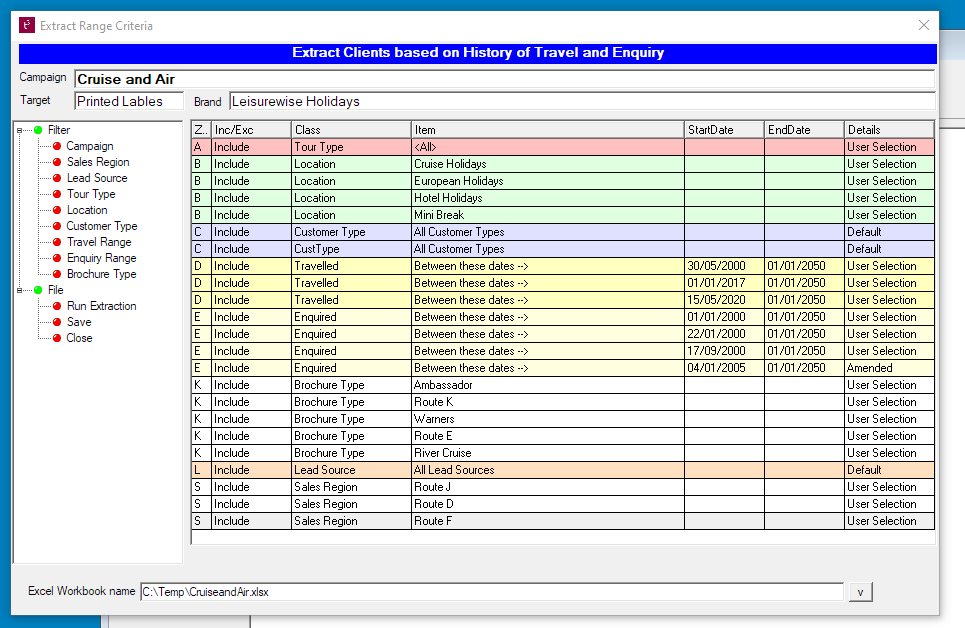Viewport: 965px width, 628px height.
Task: Click the start date 15/05/2020 cell
Action: tap(724, 300)
